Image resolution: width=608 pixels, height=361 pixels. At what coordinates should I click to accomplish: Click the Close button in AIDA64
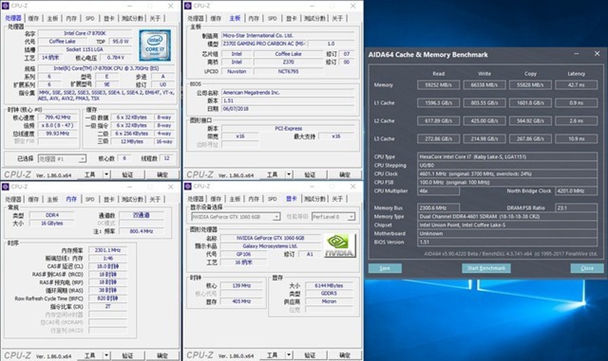(x=587, y=268)
